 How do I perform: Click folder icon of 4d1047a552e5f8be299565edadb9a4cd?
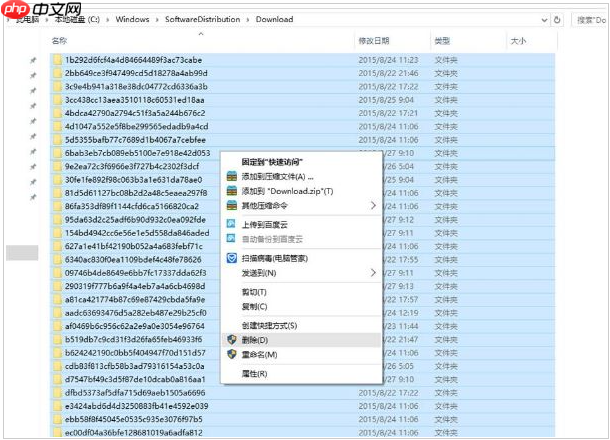(57, 126)
